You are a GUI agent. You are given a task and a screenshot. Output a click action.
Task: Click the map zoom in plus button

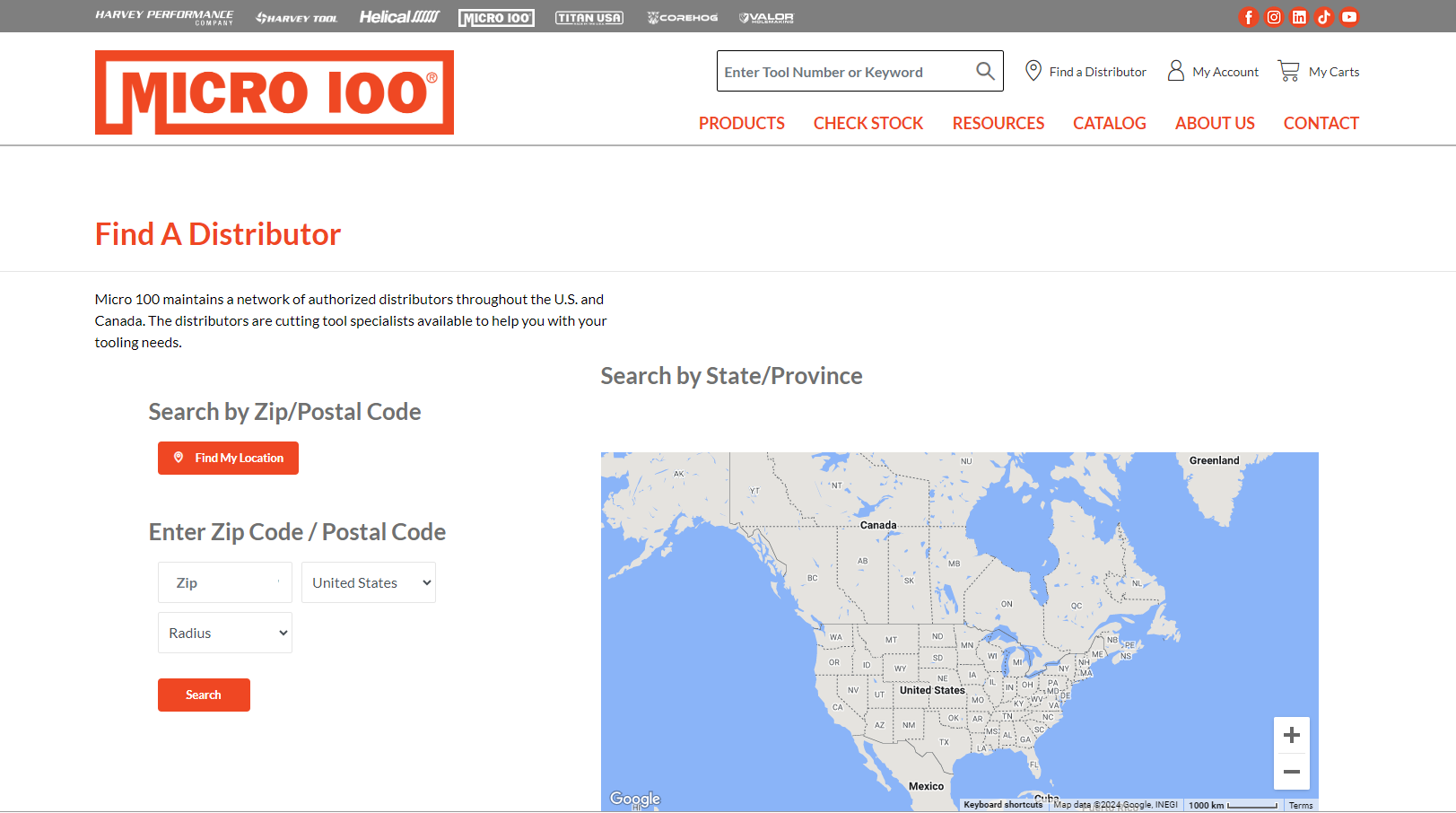tap(1291, 735)
